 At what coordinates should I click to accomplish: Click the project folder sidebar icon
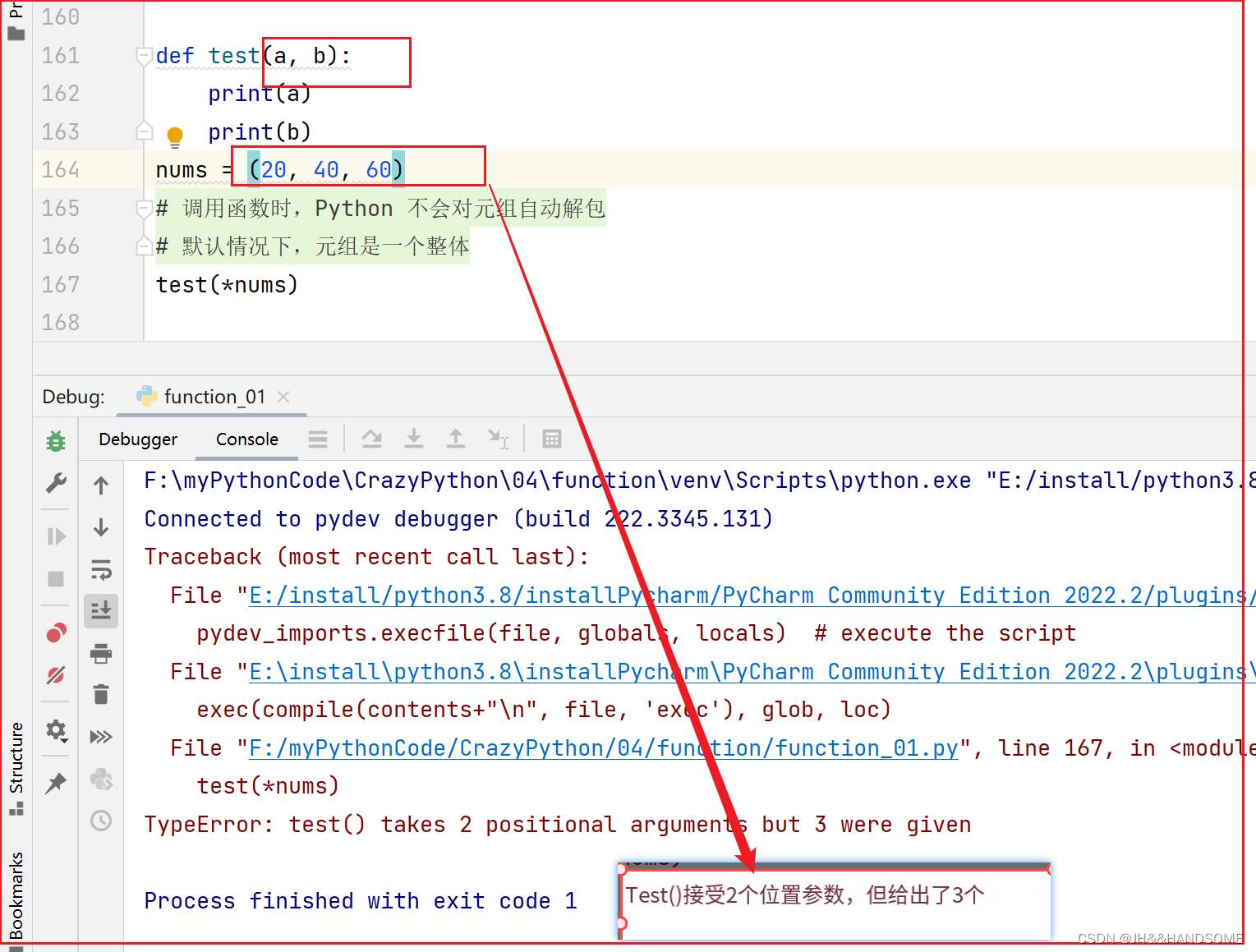(16, 34)
